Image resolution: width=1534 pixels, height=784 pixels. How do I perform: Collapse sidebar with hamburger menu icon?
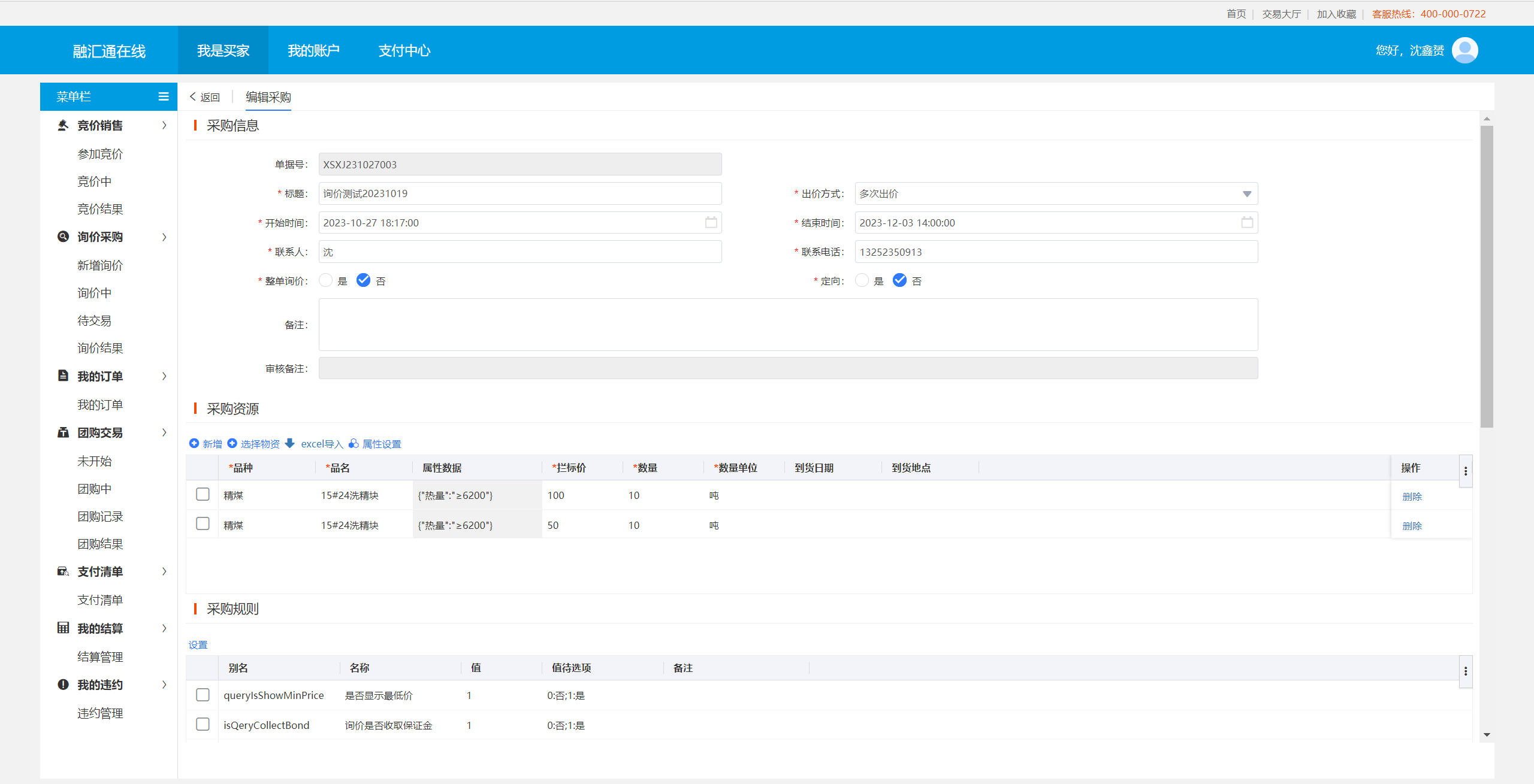(x=163, y=96)
